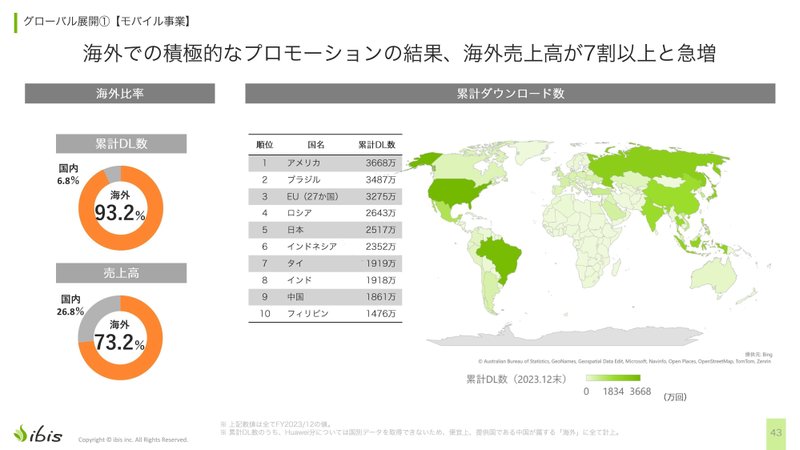Click the 93.2% value in the donut chart
The height and width of the screenshot is (450, 800).
(x=120, y=213)
